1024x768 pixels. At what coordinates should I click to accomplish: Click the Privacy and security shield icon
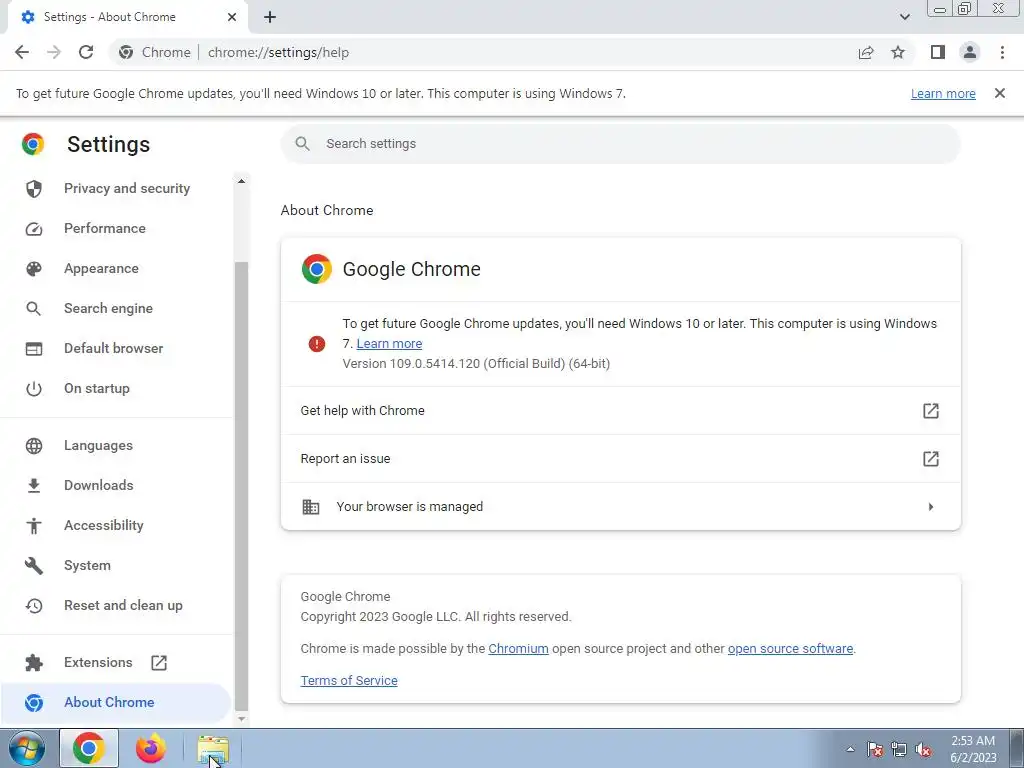pos(34,189)
